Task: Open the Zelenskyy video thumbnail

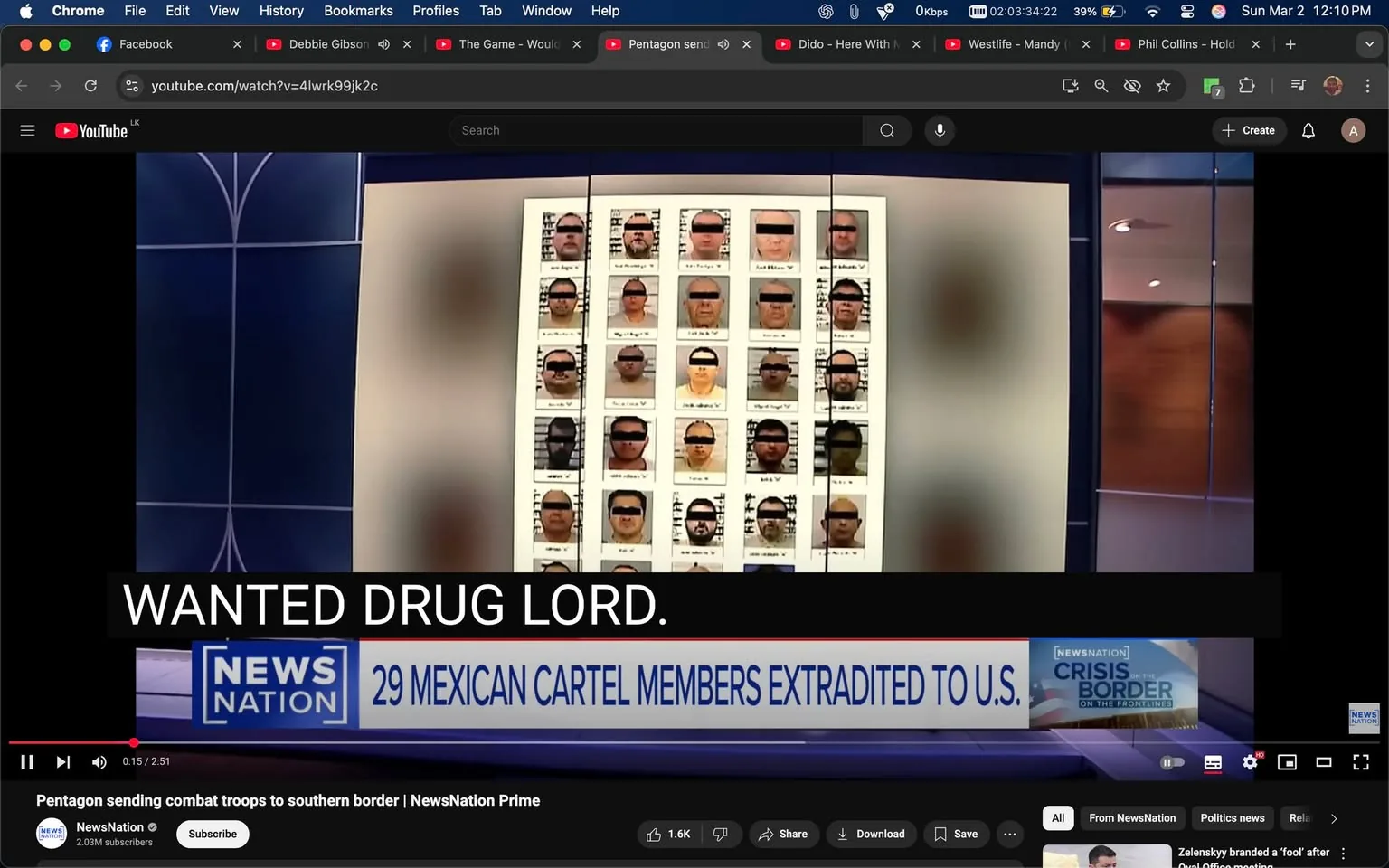Action: [x=1106, y=854]
